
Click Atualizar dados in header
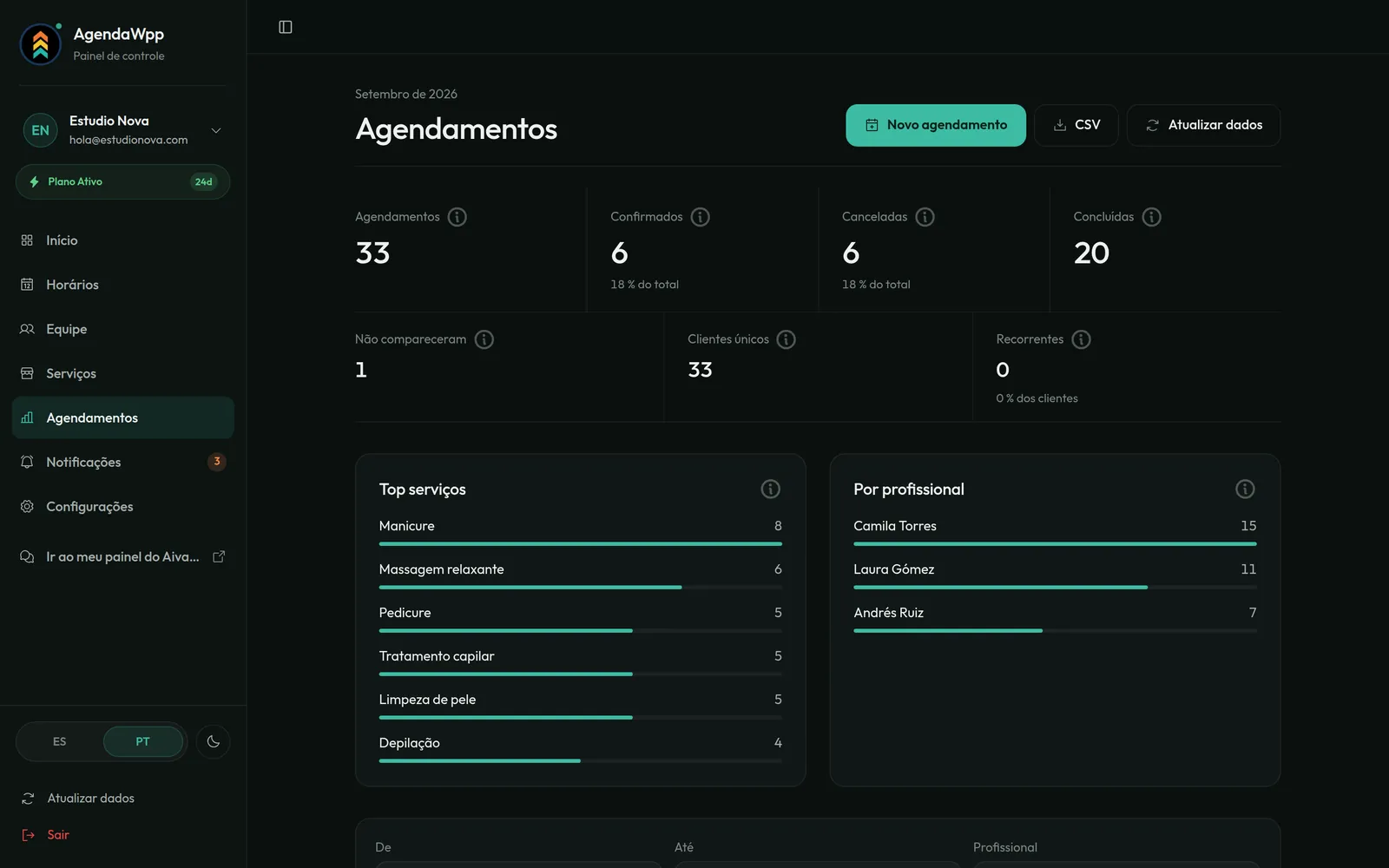[x=1203, y=125]
